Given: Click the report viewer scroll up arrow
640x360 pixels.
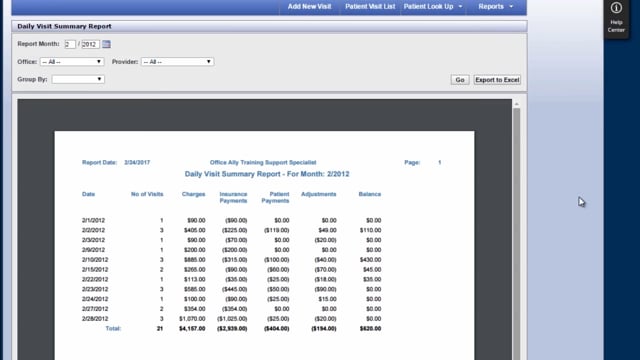Looking at the screenshot, I should pyautogui.click(x=516, y=104).
